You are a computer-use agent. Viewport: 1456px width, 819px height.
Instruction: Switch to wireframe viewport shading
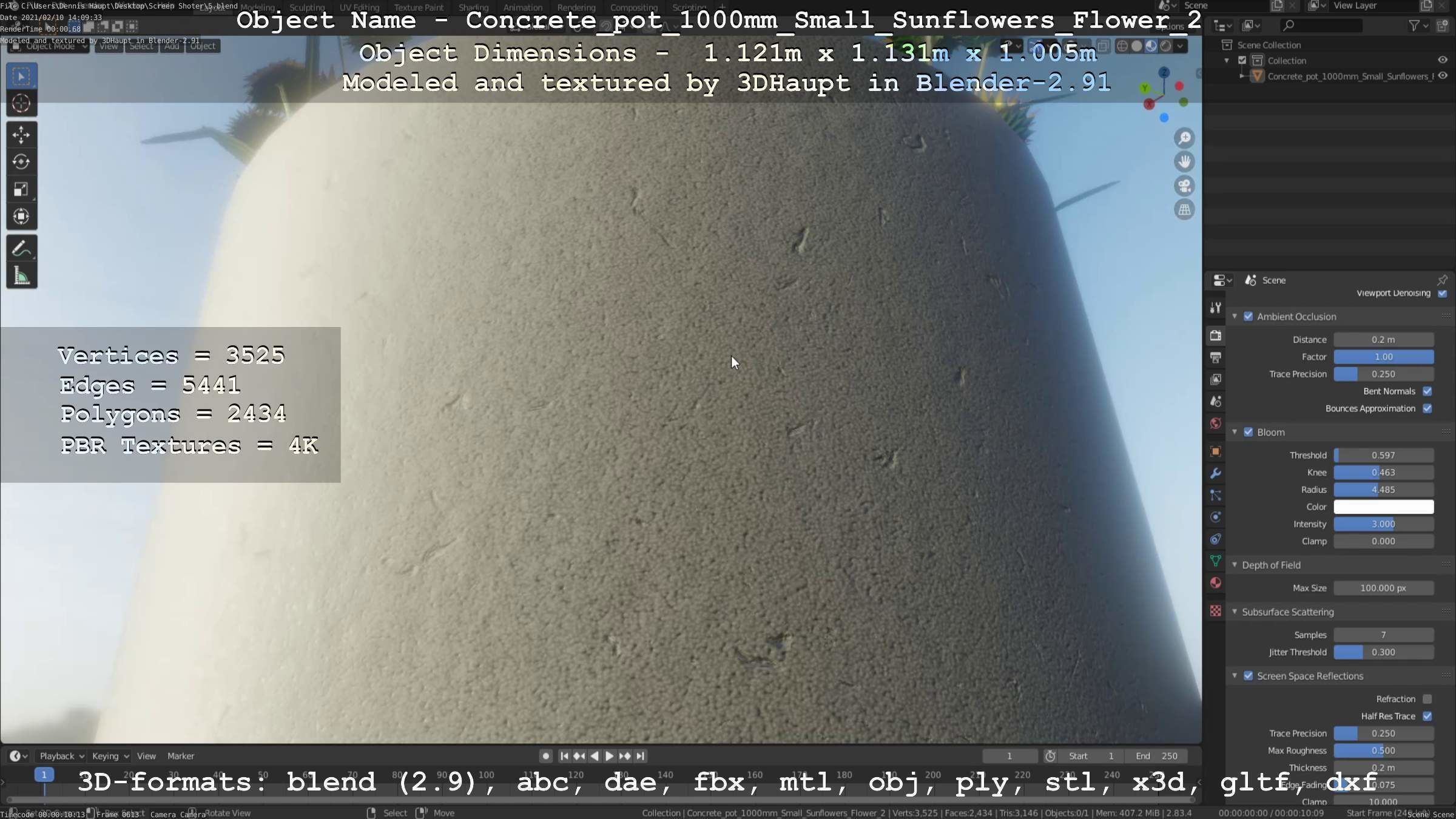click(x=1122, y=46)
